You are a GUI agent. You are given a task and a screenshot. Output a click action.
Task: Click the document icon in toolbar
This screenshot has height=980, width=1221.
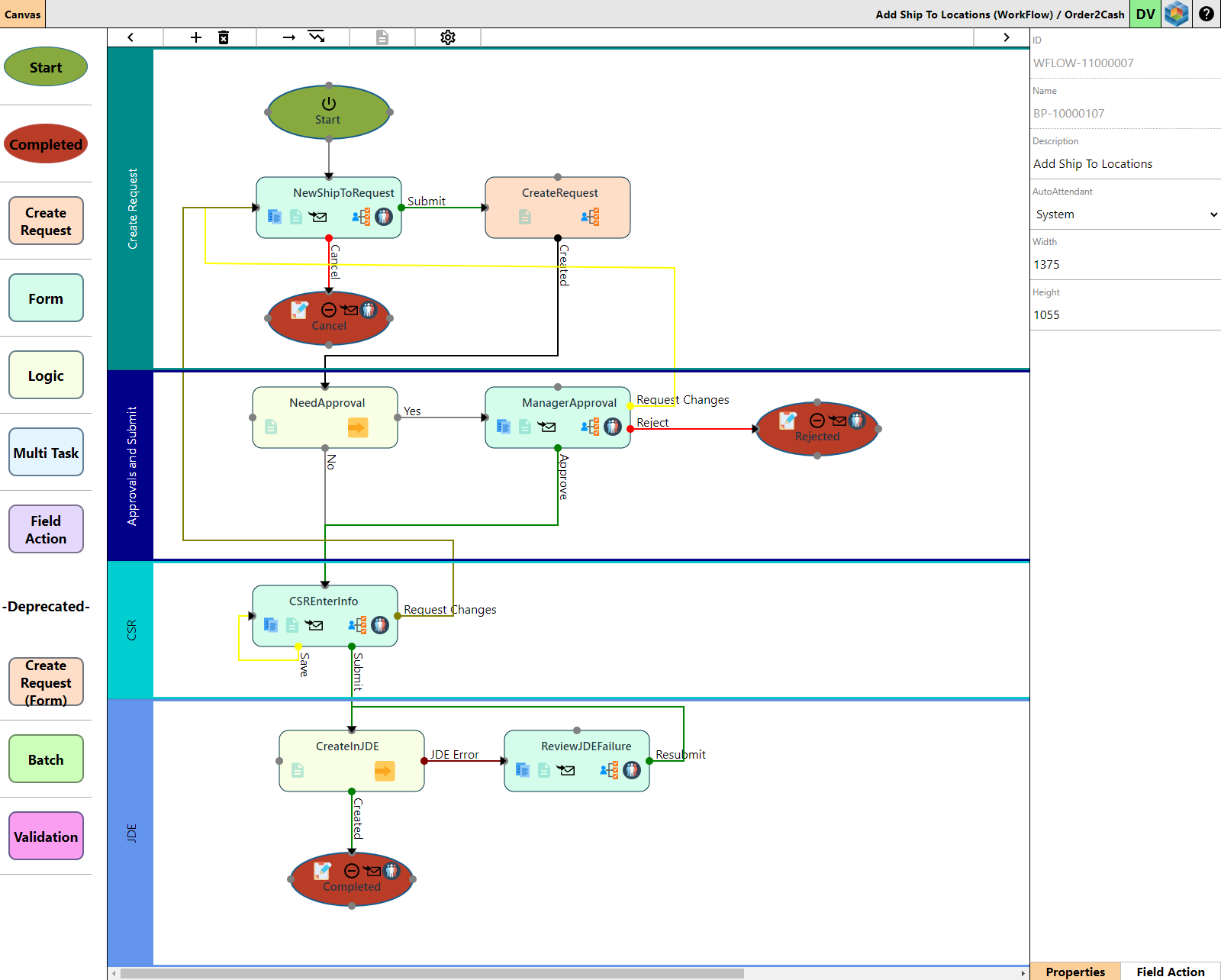tap(382, 37)
